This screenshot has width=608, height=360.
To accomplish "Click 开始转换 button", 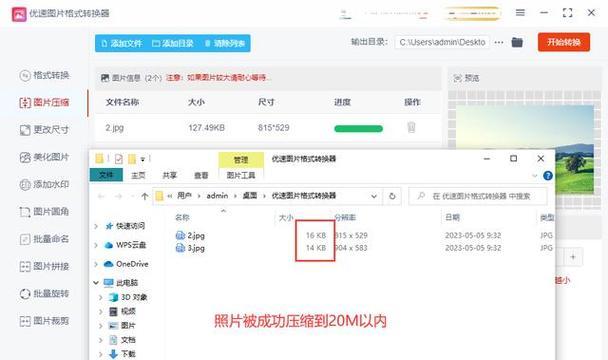I will click(x=564, y=42).
